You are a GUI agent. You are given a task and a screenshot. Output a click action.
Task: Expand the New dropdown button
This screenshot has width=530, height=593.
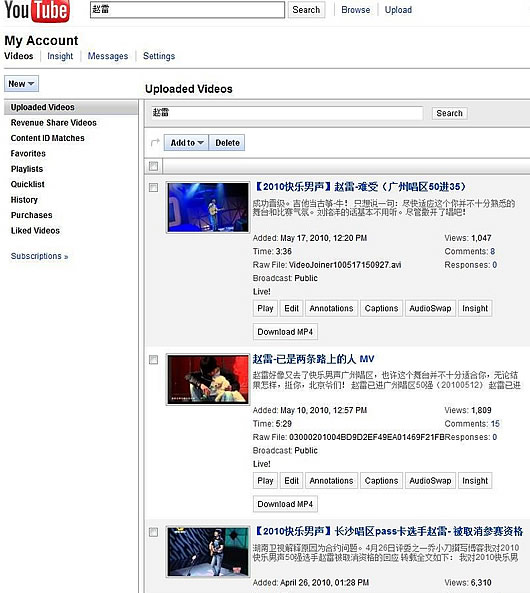pyautogui.click(x=21, y=84)
